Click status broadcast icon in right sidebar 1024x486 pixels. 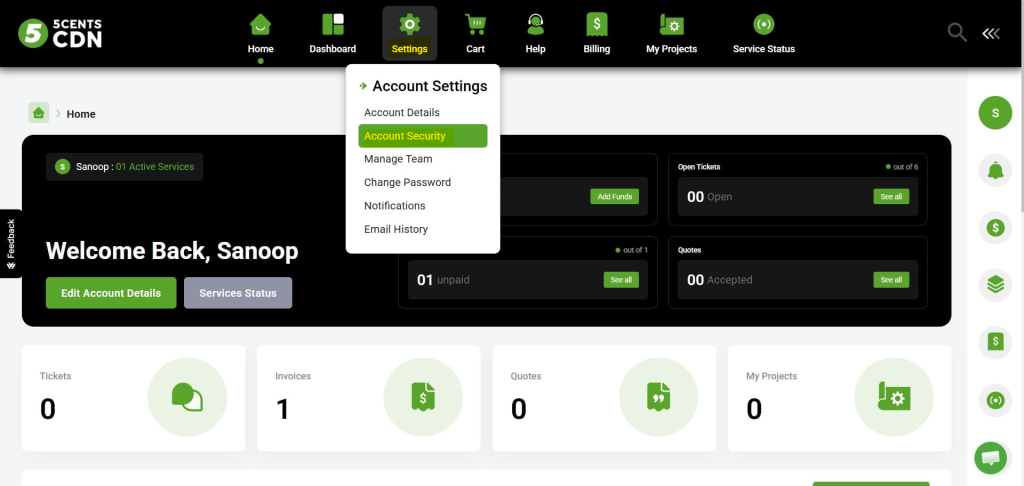tap(995, 400)
